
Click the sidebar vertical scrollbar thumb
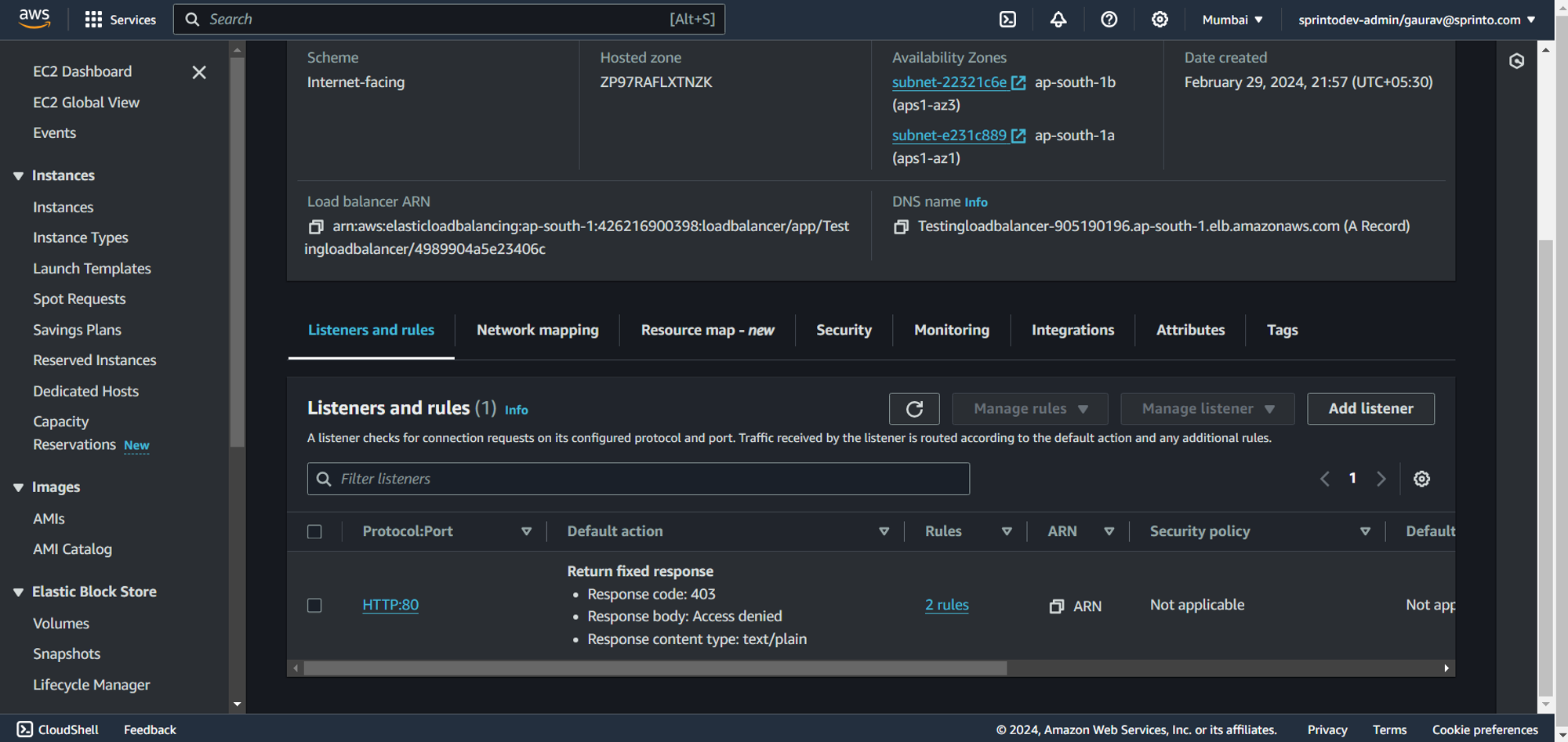237,251
